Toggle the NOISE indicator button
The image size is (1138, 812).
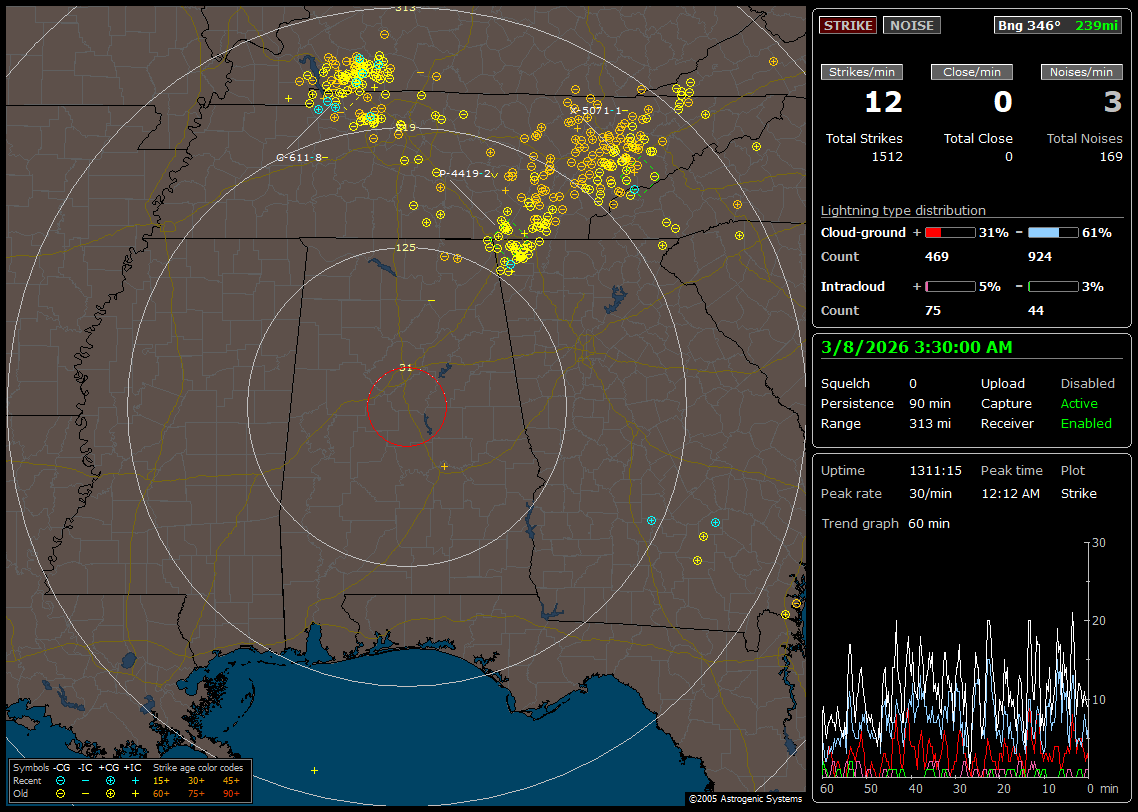pyautogui.click(x=911, y=25)
